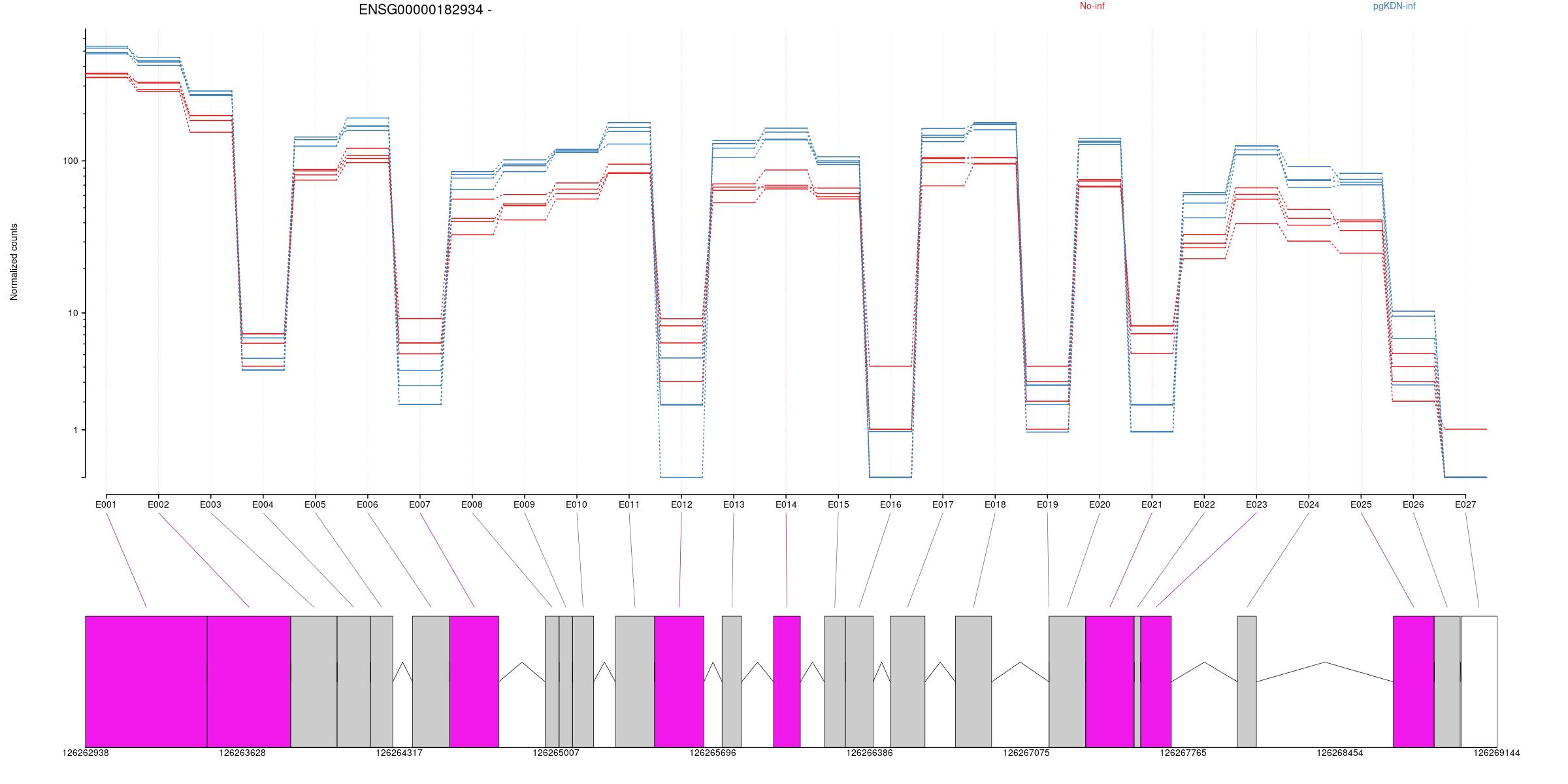
Task: Click the Normalized counts axis title
Action: point(14,262)
